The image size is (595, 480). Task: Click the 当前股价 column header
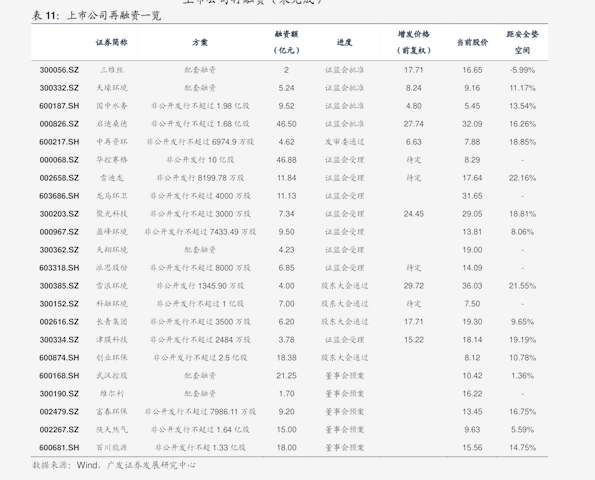click(x=472, y=42)
